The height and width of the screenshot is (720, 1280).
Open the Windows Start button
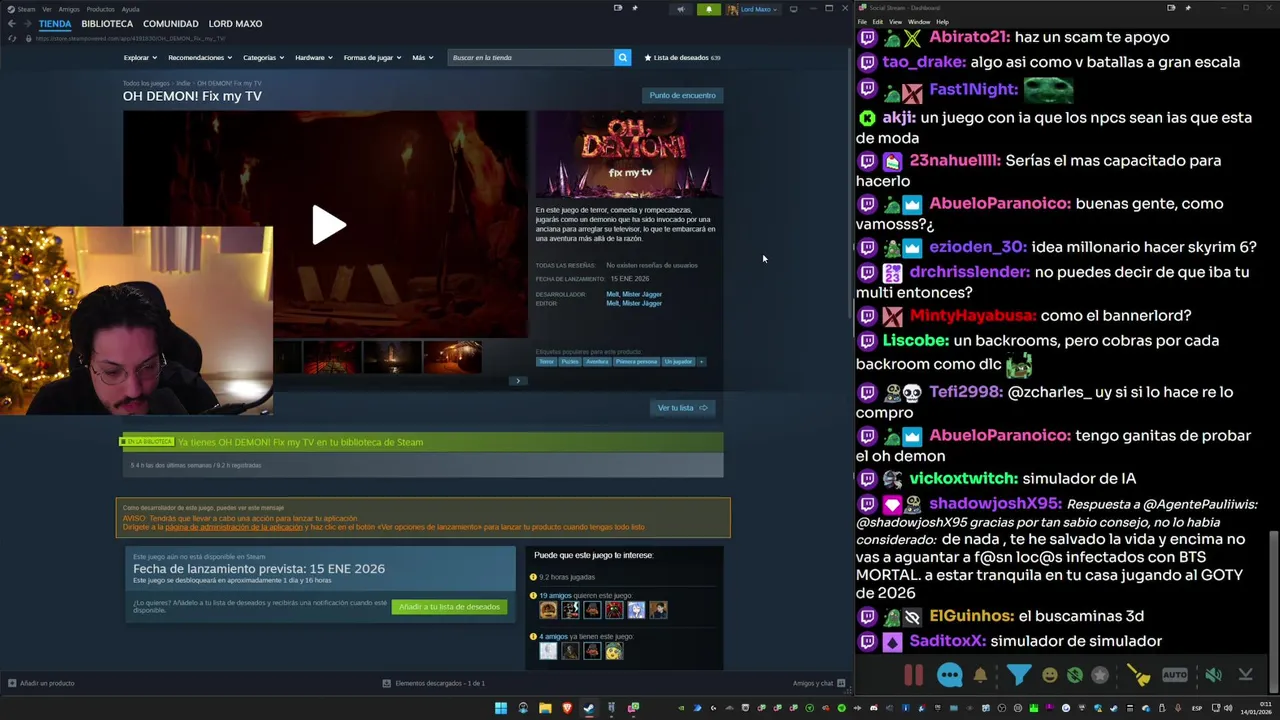click(x=501, y=708)
